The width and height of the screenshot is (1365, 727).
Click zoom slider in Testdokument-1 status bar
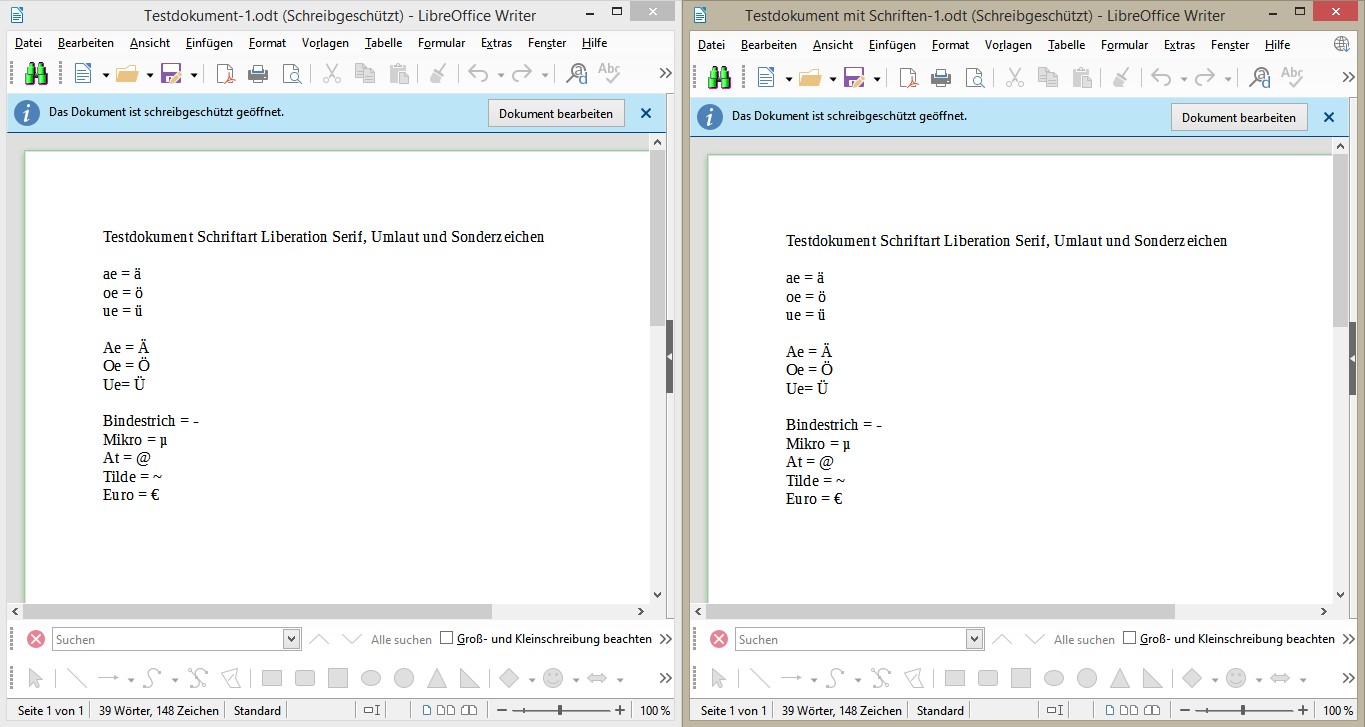point(560,710)
